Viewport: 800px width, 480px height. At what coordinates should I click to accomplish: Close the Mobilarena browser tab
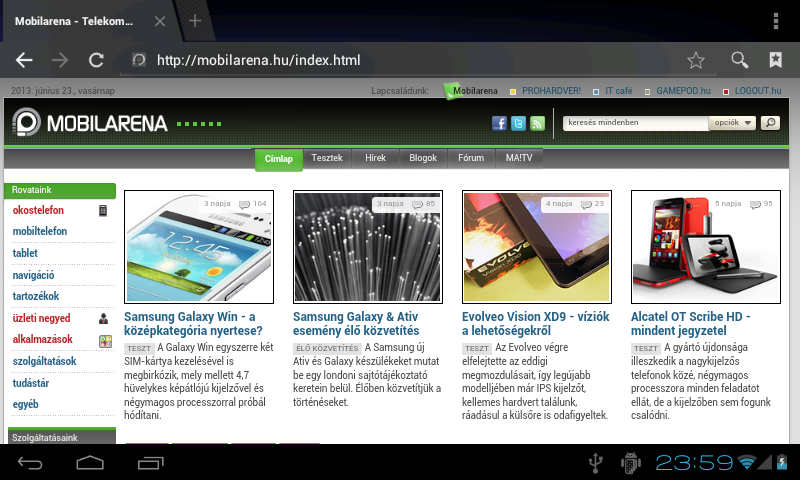[x=160, y=21]
